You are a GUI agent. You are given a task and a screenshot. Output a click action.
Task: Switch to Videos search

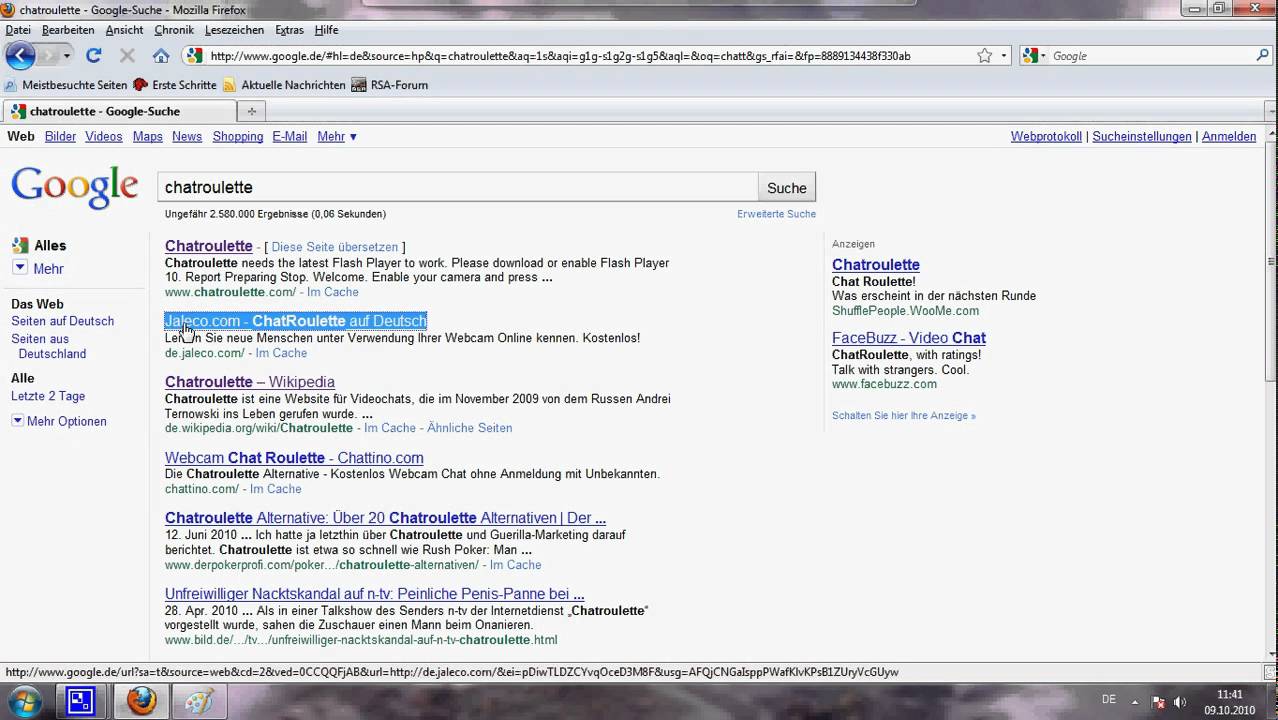pyautogui.click(x=104, y=136)
